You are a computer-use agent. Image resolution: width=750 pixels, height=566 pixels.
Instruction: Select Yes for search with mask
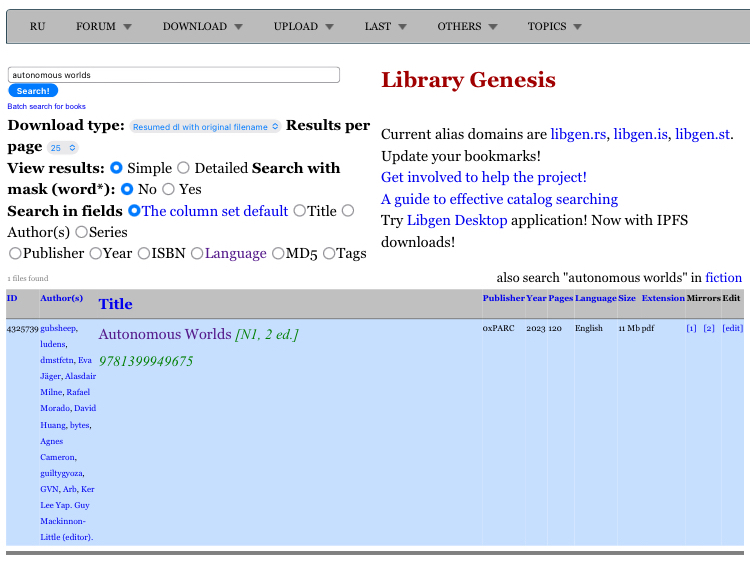[x=168, y=189]
